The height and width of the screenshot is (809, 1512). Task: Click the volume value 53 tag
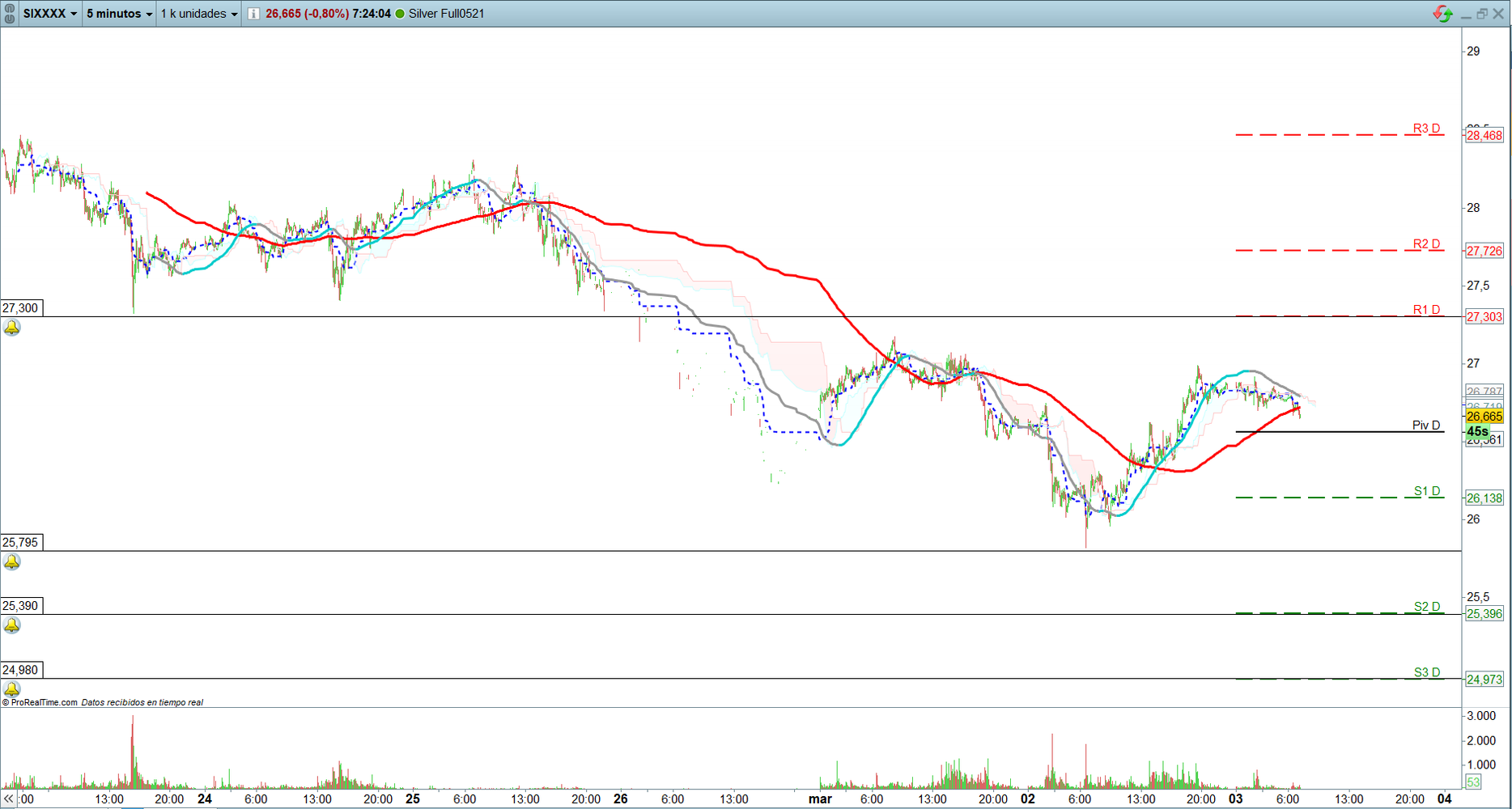[1473, 782]
